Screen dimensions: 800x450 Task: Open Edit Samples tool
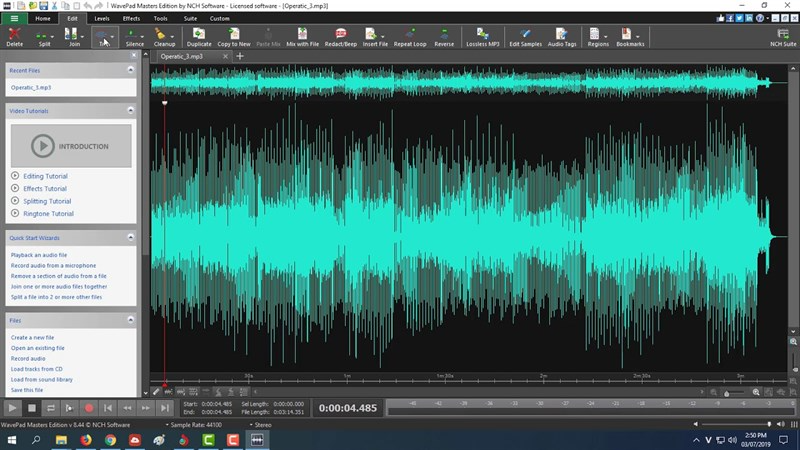525,37
